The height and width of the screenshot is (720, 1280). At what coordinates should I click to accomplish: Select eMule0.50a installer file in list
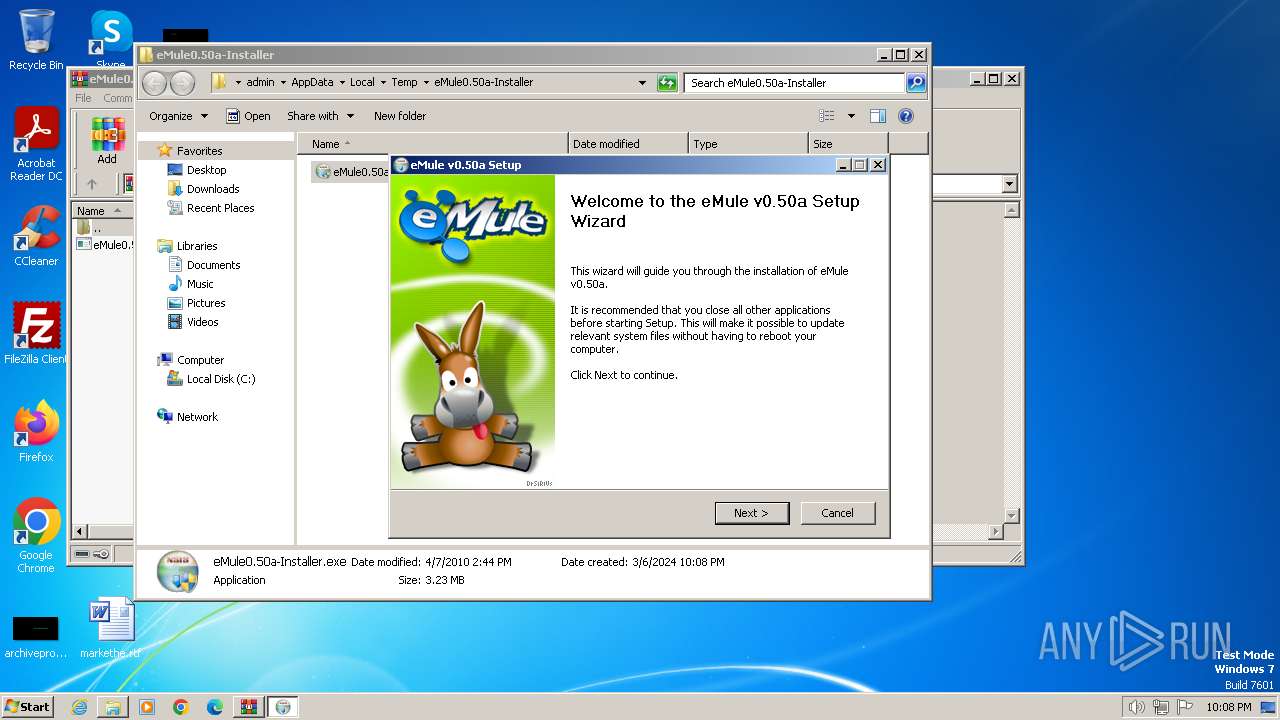coord(351,172)
